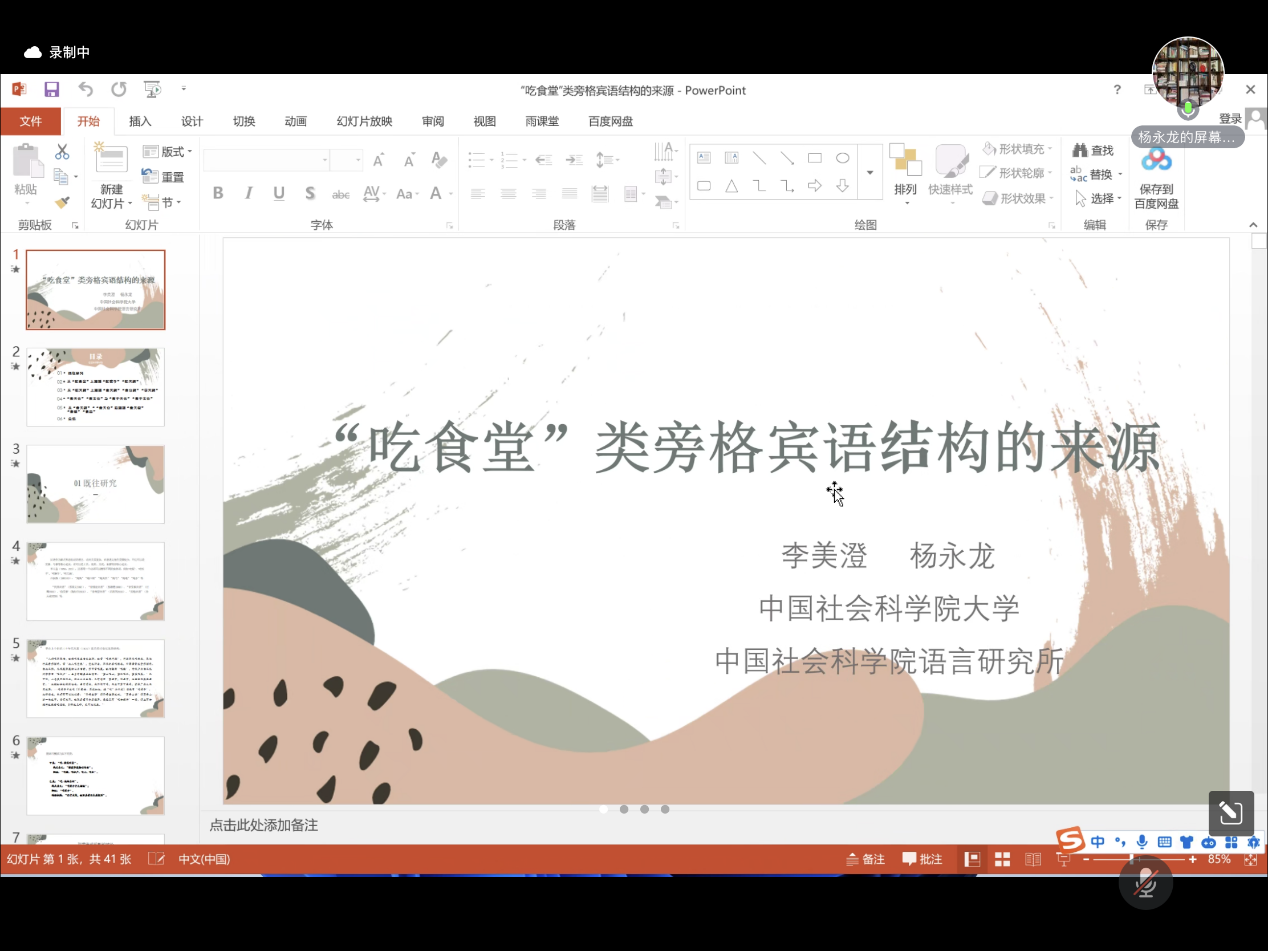The image size is (1268, 951).
Task: Toggle Bold formatting
Action: 218,193
